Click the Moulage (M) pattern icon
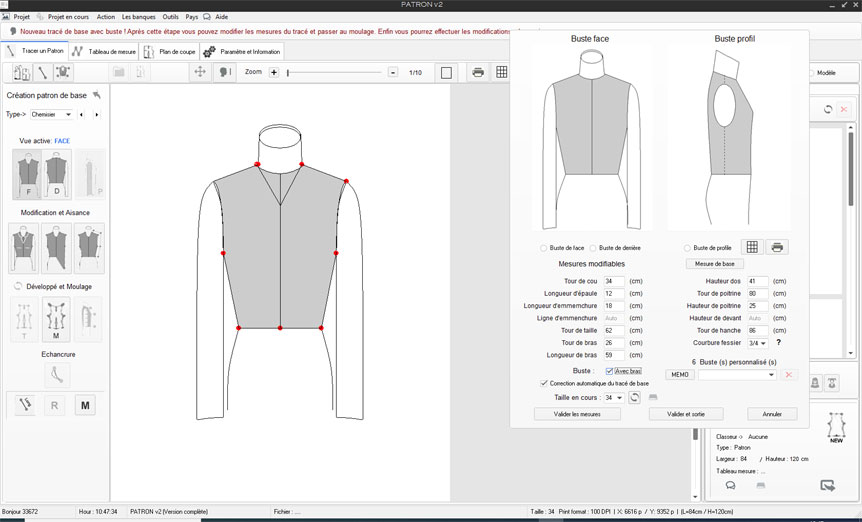 (x=58, y=319)
